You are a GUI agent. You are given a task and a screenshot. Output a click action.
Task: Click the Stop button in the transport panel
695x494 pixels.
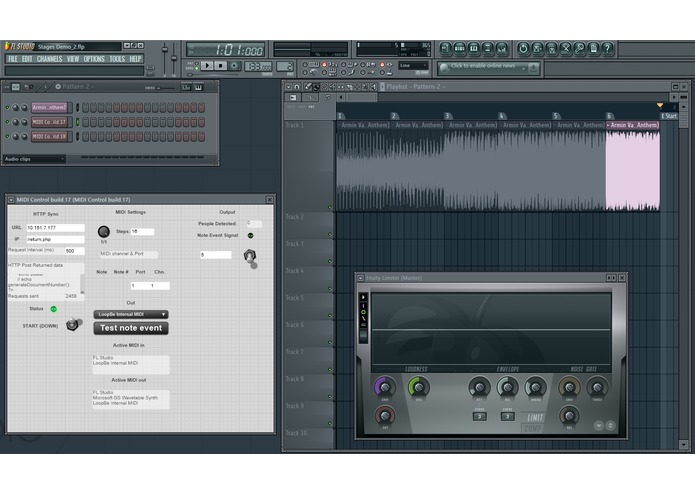220,66
